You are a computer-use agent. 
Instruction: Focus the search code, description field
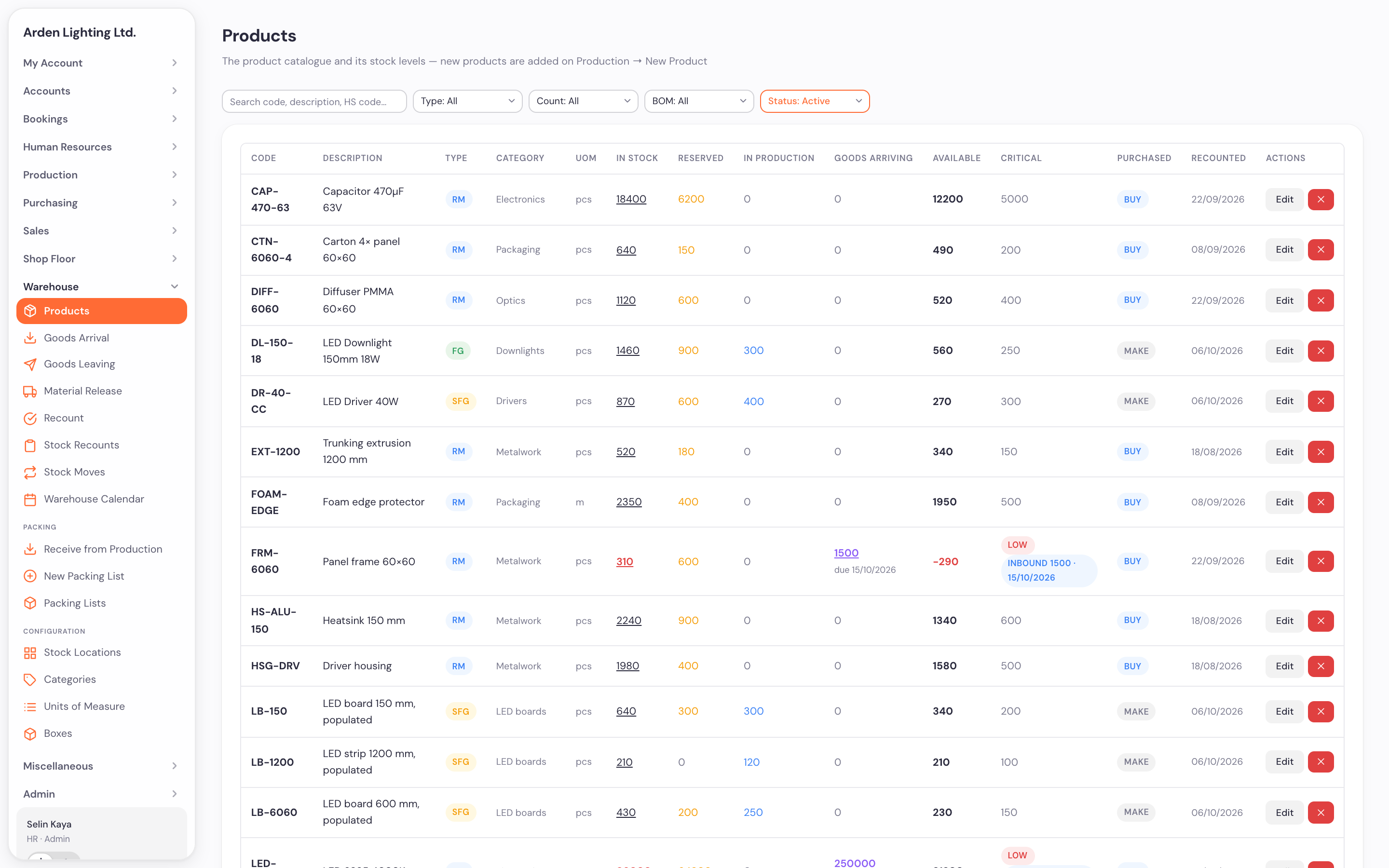click(x=314, y=101)
